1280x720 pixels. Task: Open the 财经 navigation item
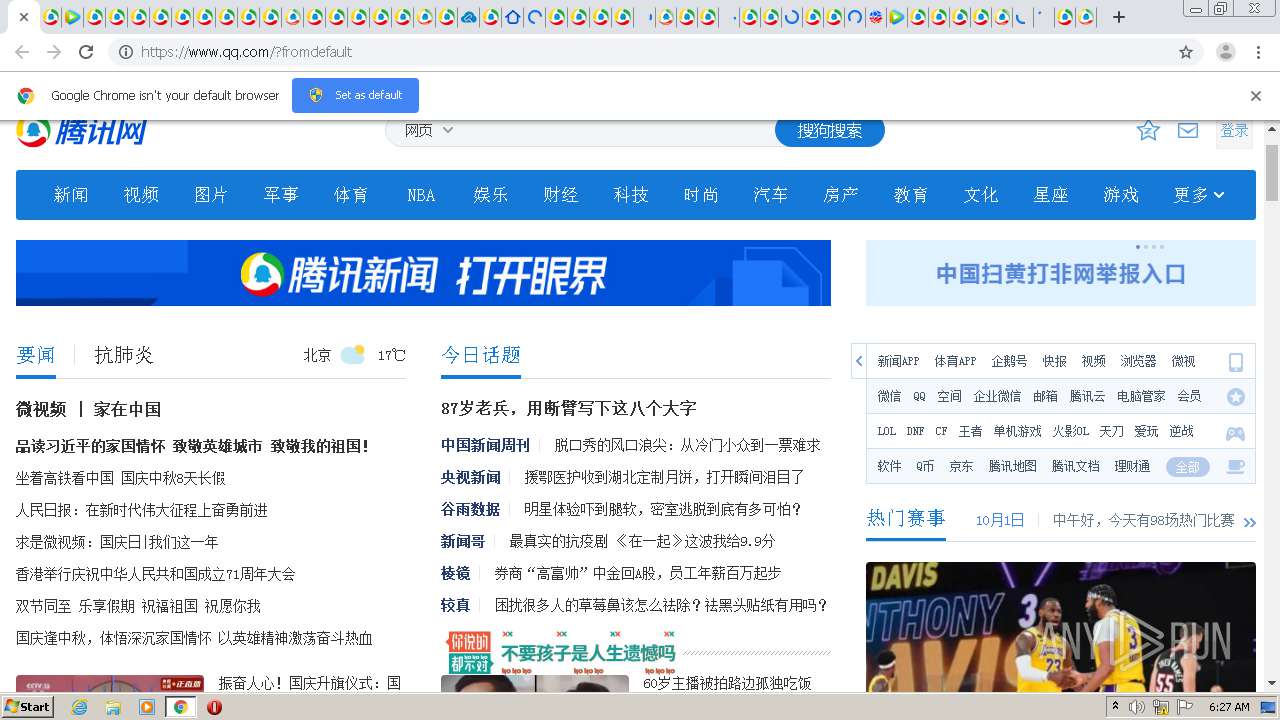click(561, 195)
